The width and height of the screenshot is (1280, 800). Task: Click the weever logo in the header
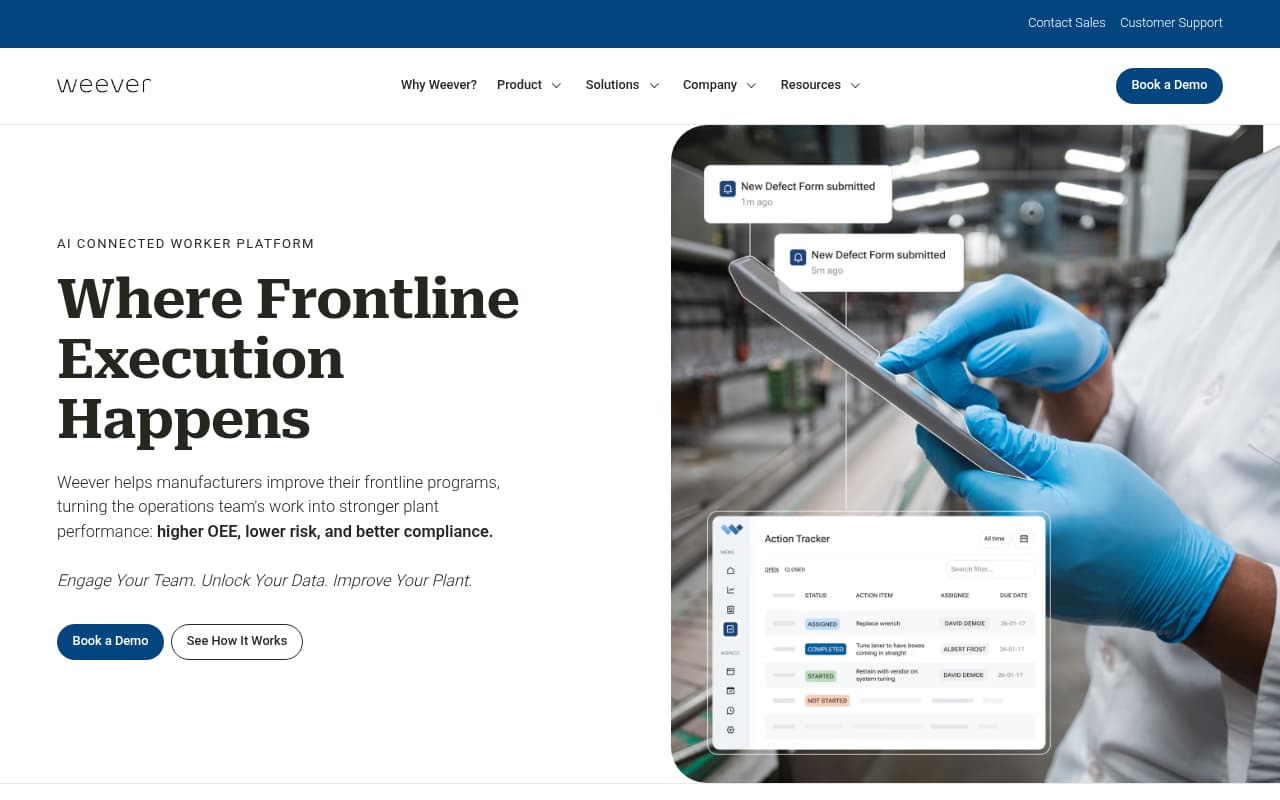104,85
